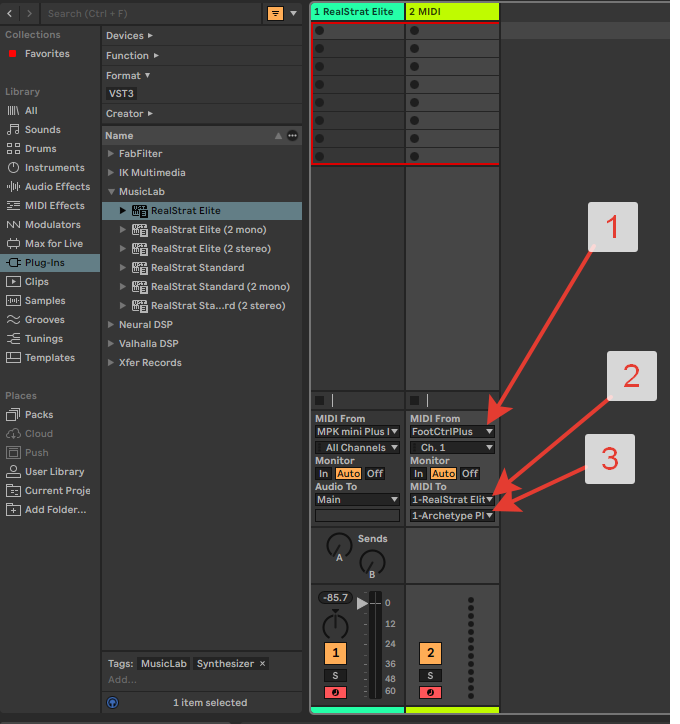
Task: Expand the Xfer Records folder
Action: (x=111, y=362)
